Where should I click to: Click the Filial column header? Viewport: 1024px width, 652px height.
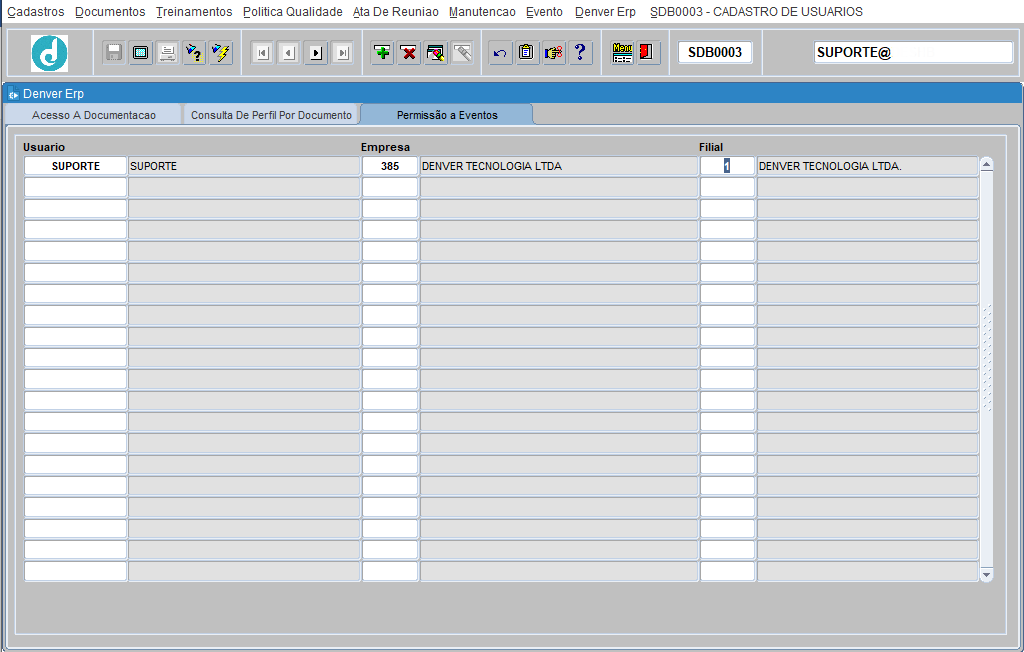pyautogui.click(x=711, y=147)
